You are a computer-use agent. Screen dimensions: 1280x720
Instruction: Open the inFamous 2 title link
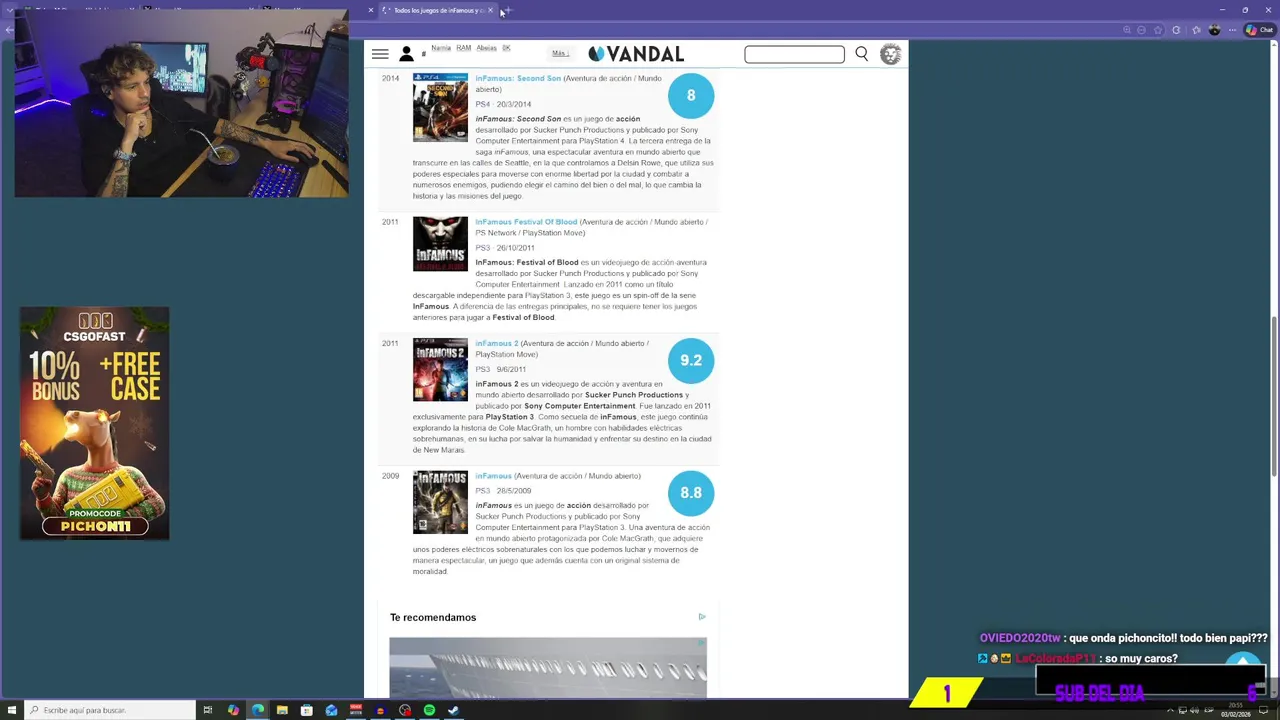click(x=497, y=343)
